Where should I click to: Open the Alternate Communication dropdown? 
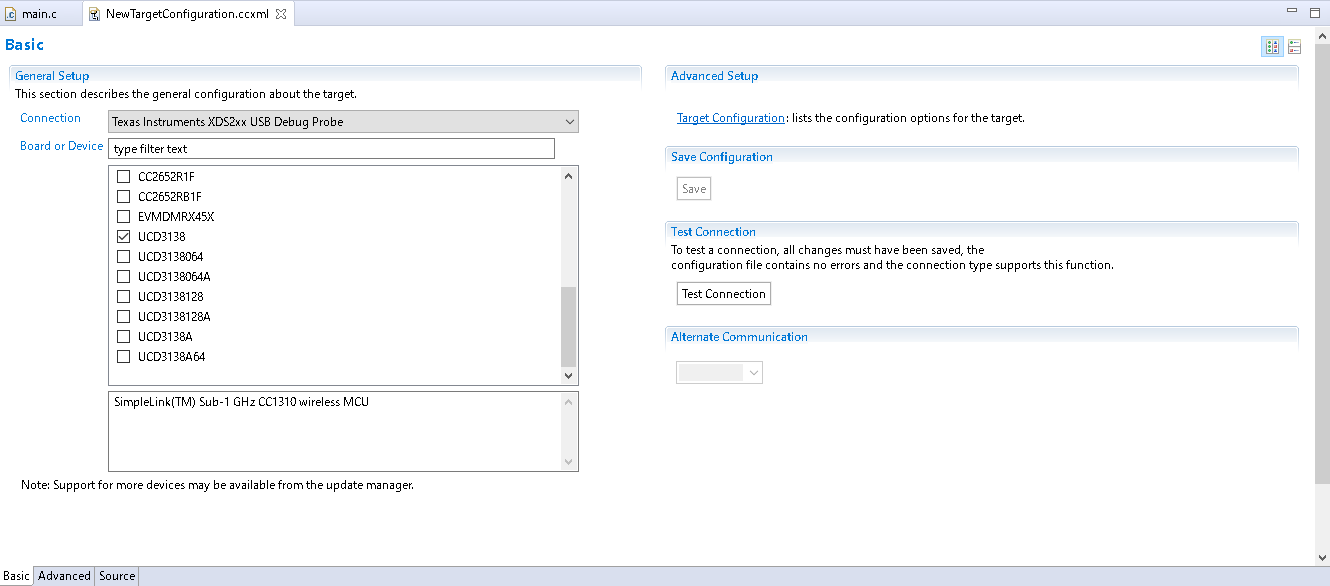[x=720, y=372]
